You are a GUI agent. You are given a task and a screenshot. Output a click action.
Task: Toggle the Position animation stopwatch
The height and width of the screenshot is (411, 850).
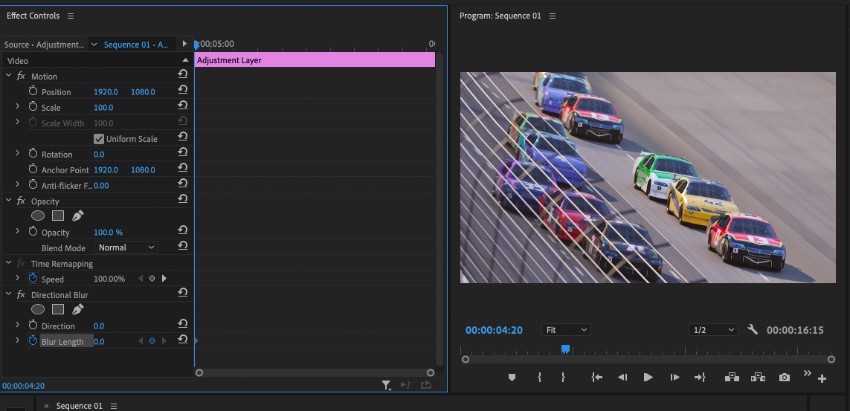pyautogui.click(x=32, y=92)
